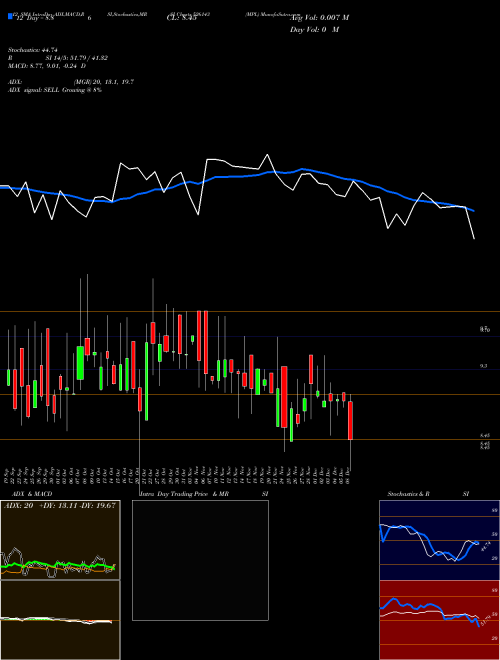
Task: Open the blue Stochastics mini chart
Action: click(439, 540)
